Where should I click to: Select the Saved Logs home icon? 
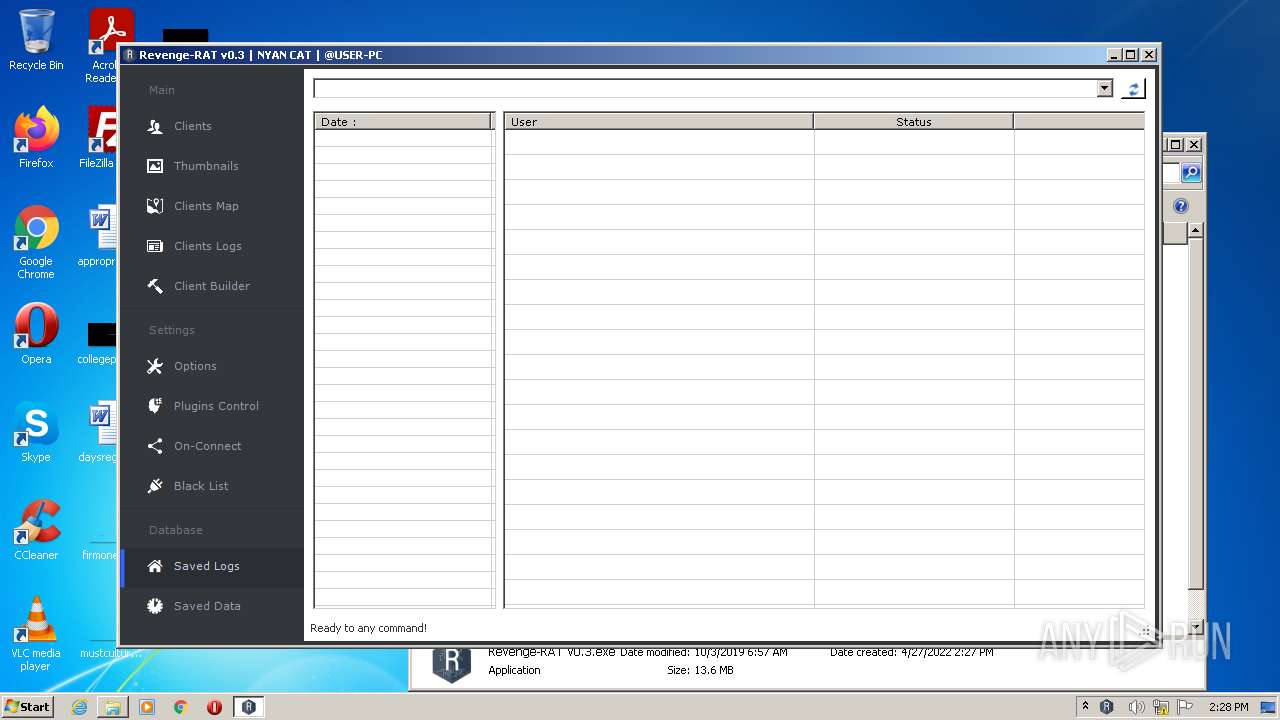pyautogui.click(x=155, y=566)
